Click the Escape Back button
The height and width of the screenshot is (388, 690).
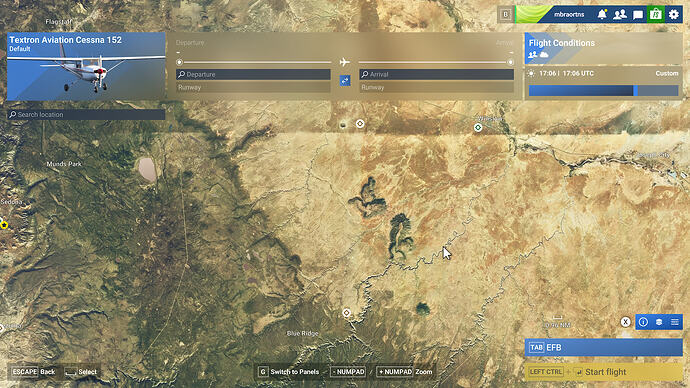point(34,372)
